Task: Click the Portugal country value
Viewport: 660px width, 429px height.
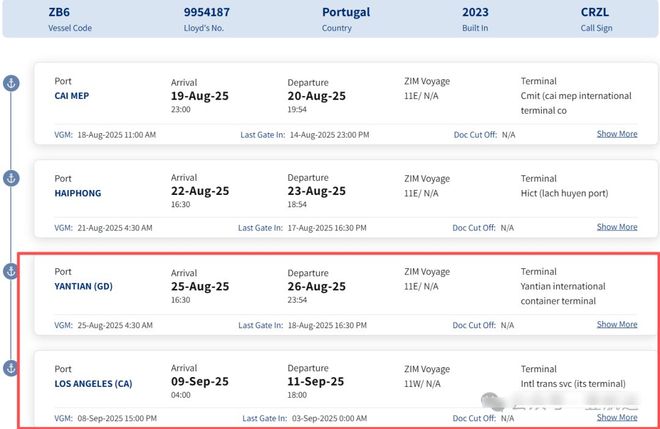Action: pos(346,12)
